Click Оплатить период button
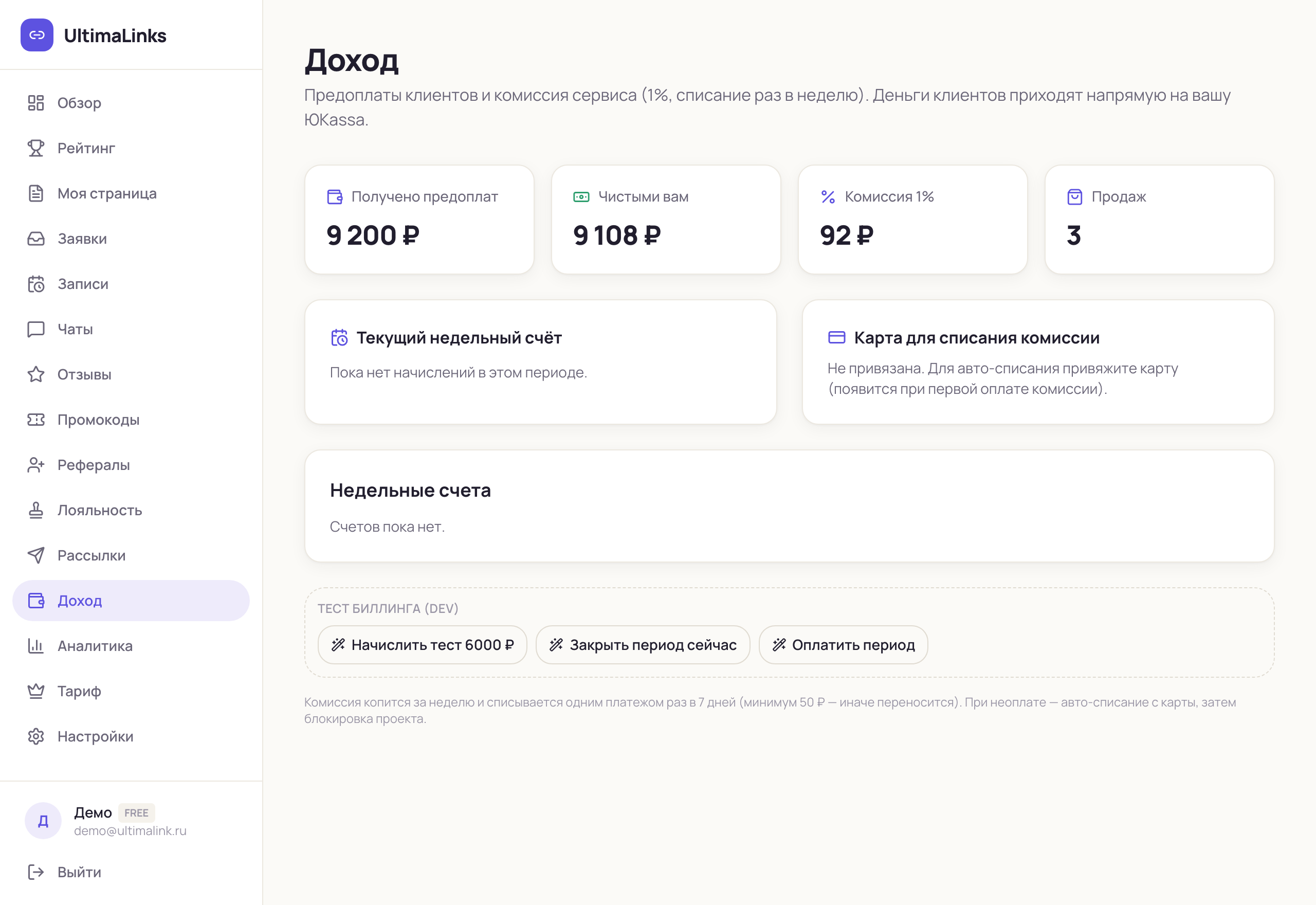Image resolution: width=1316 pixels, height=905 pixels. (844, 645)
